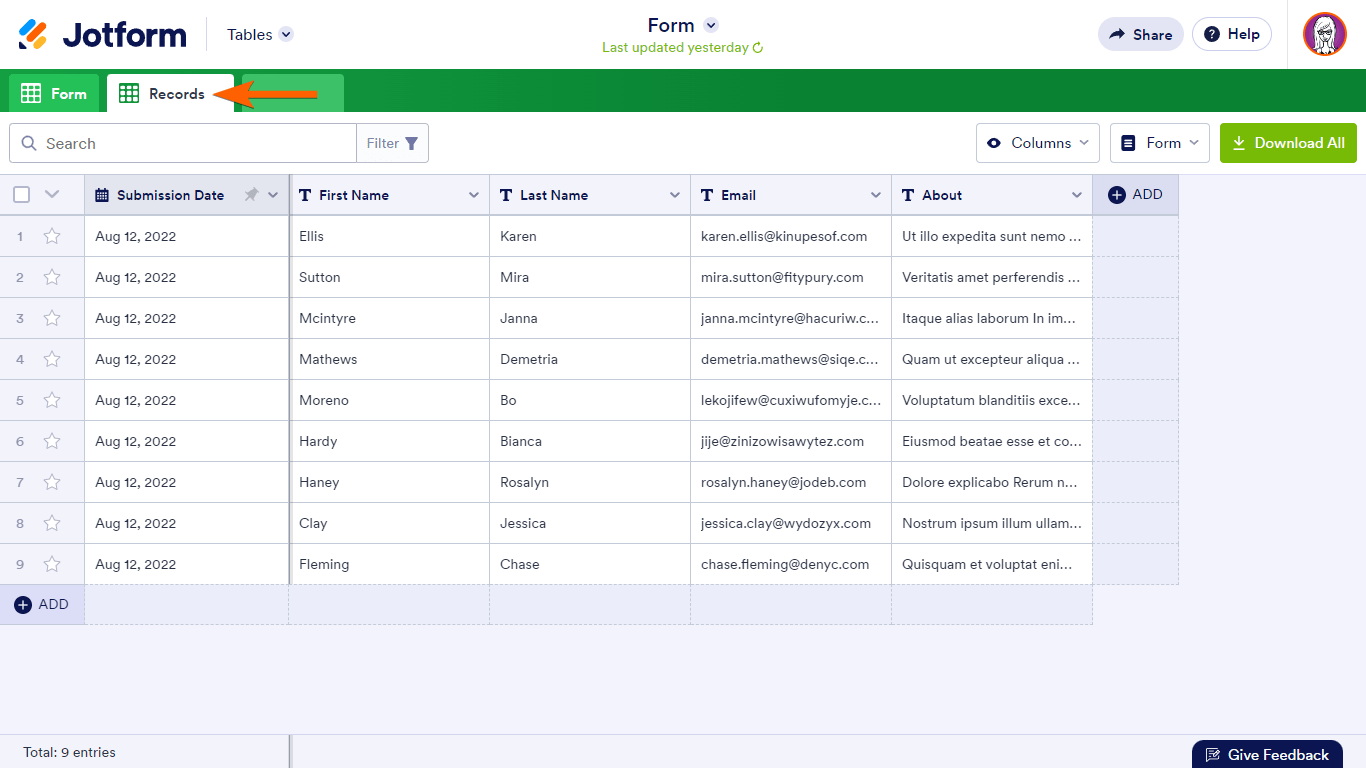Open the user avatar profile menu
This screenshot has width=1366, height=768.
point(1325,34)
